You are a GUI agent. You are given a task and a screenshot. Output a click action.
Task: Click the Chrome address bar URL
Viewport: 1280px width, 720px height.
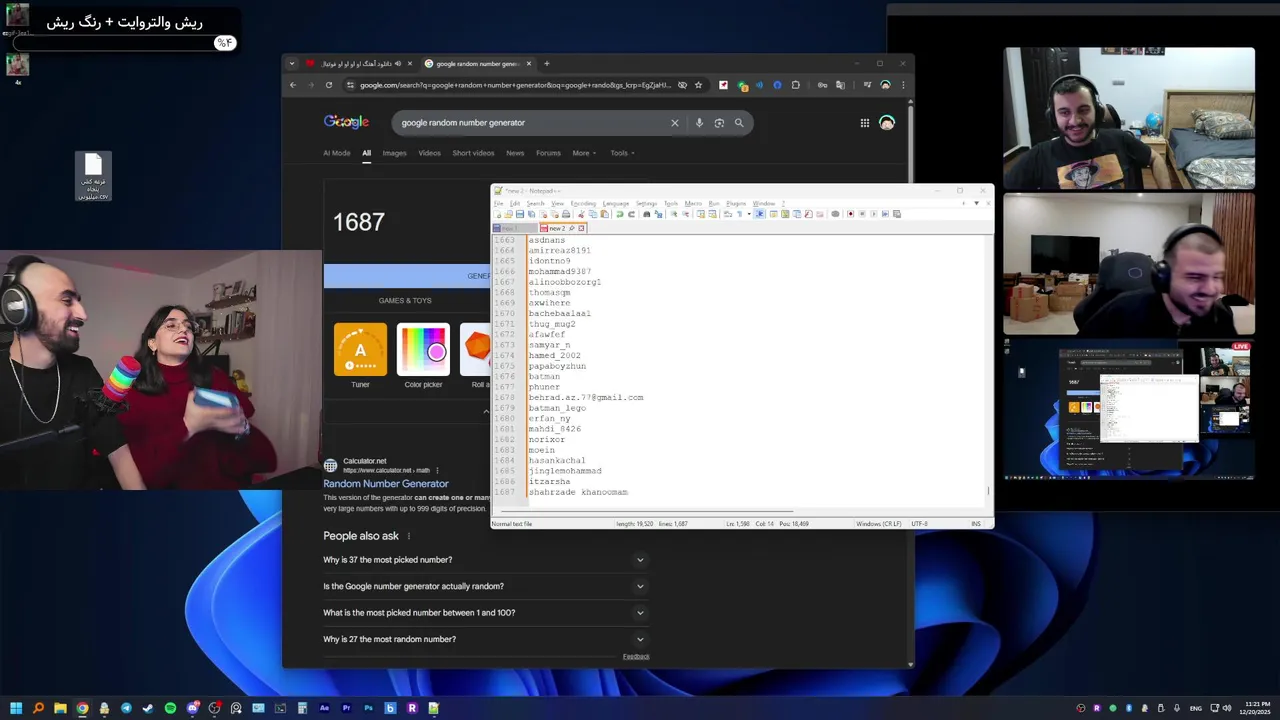[x=515, y=85]
